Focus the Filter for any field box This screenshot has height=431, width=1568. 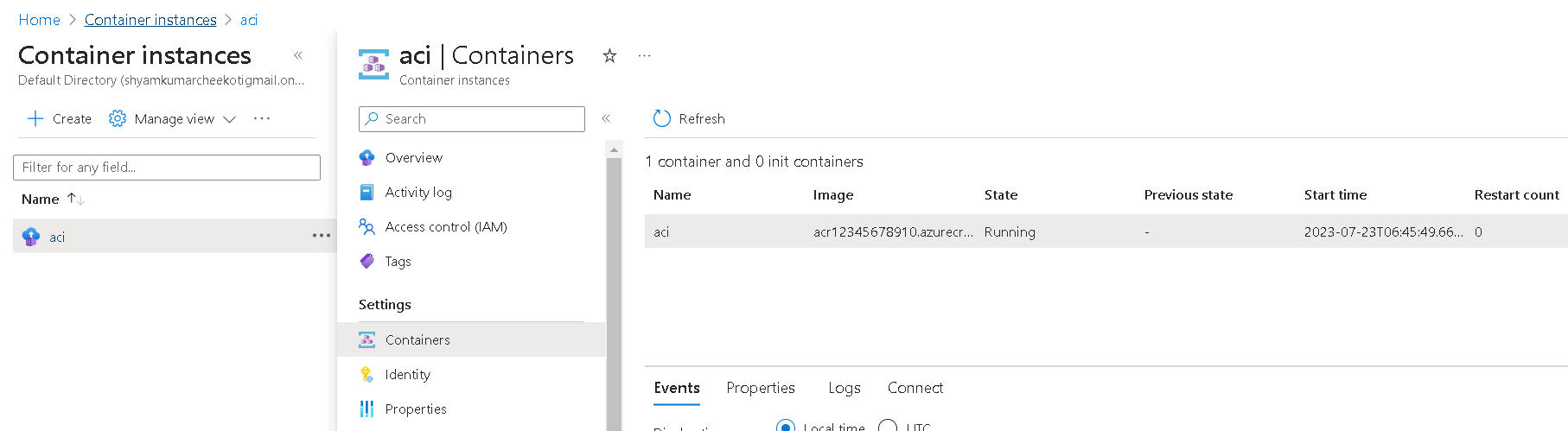167,168
